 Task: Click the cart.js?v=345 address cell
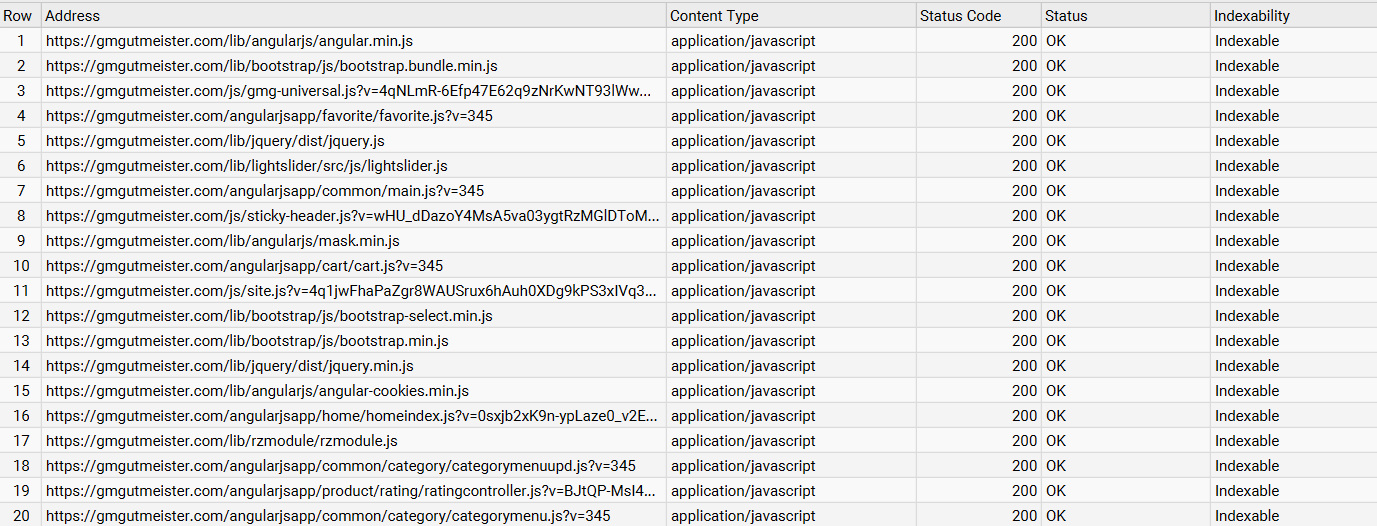(x=244, y=266)
